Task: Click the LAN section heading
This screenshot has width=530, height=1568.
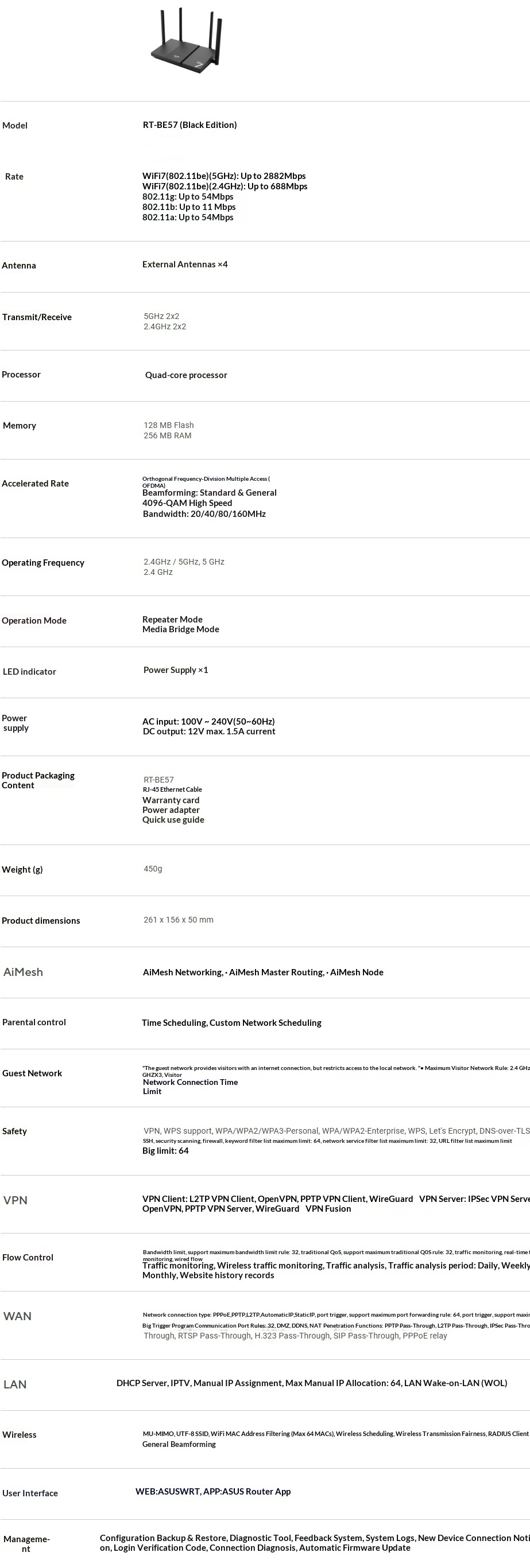Action: click(x=16, y=1384)
